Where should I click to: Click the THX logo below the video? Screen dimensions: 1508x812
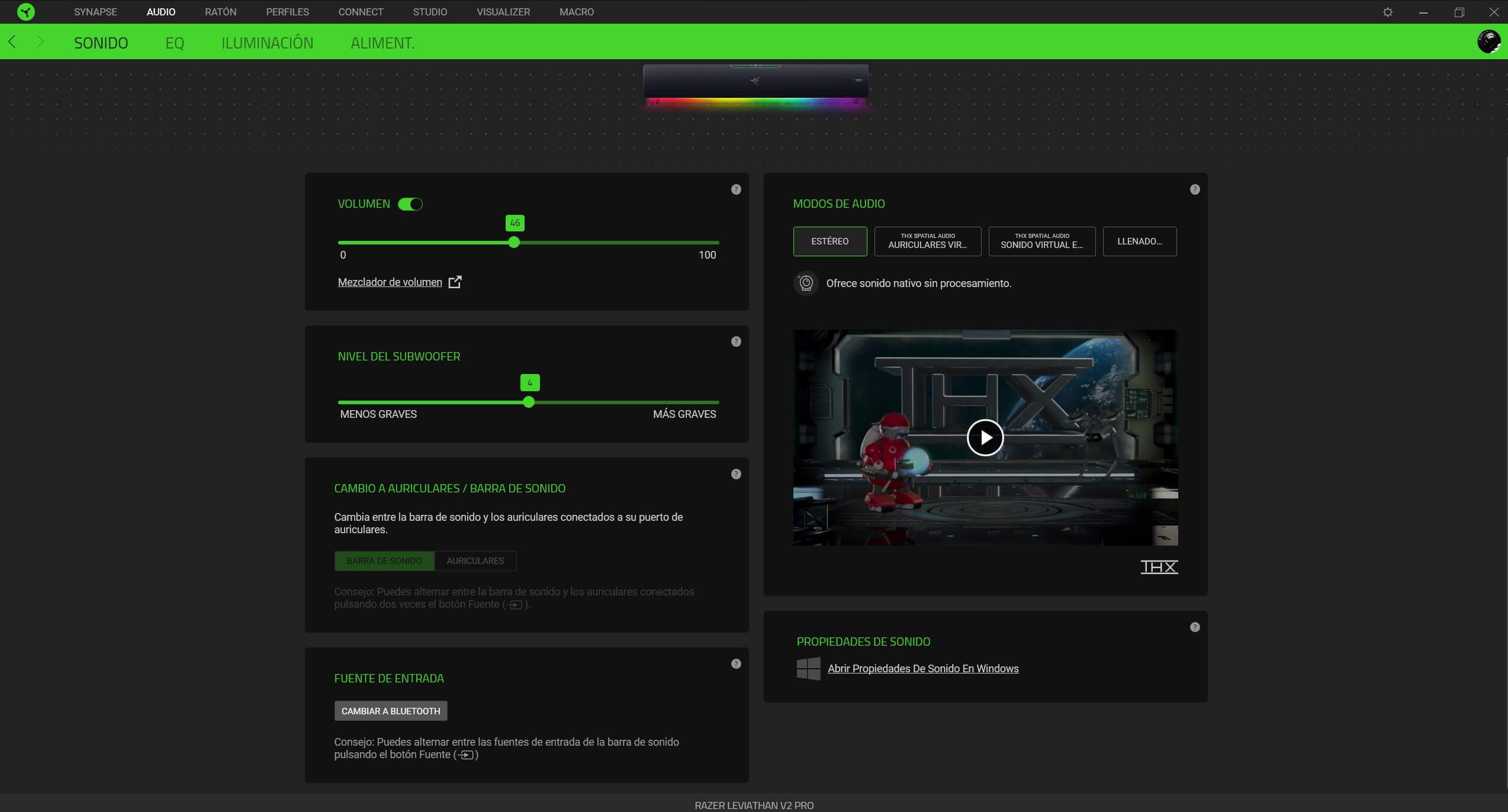[x=1159, y=567]
